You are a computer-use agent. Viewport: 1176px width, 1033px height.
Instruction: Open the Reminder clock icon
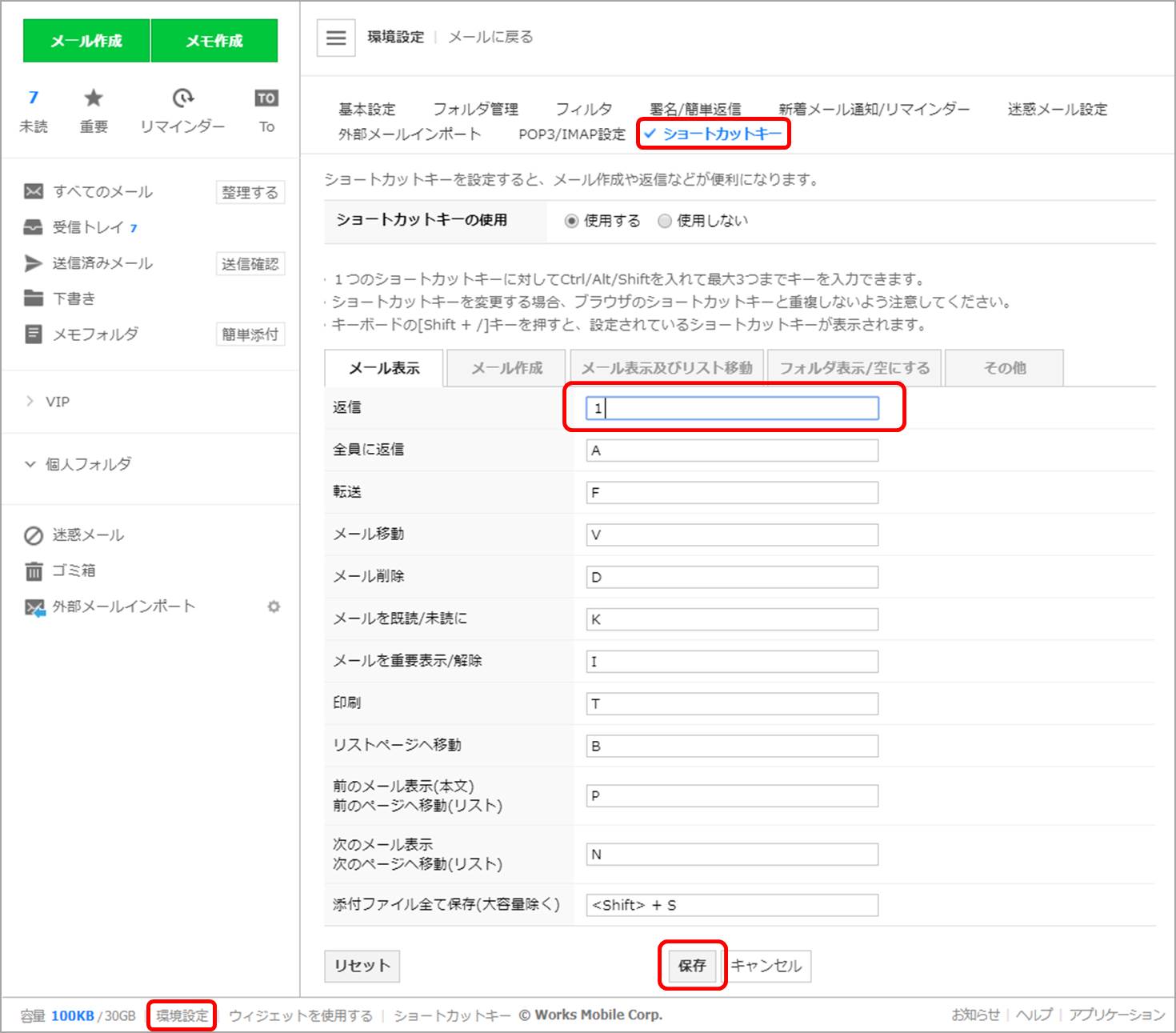tap(182, 98)
